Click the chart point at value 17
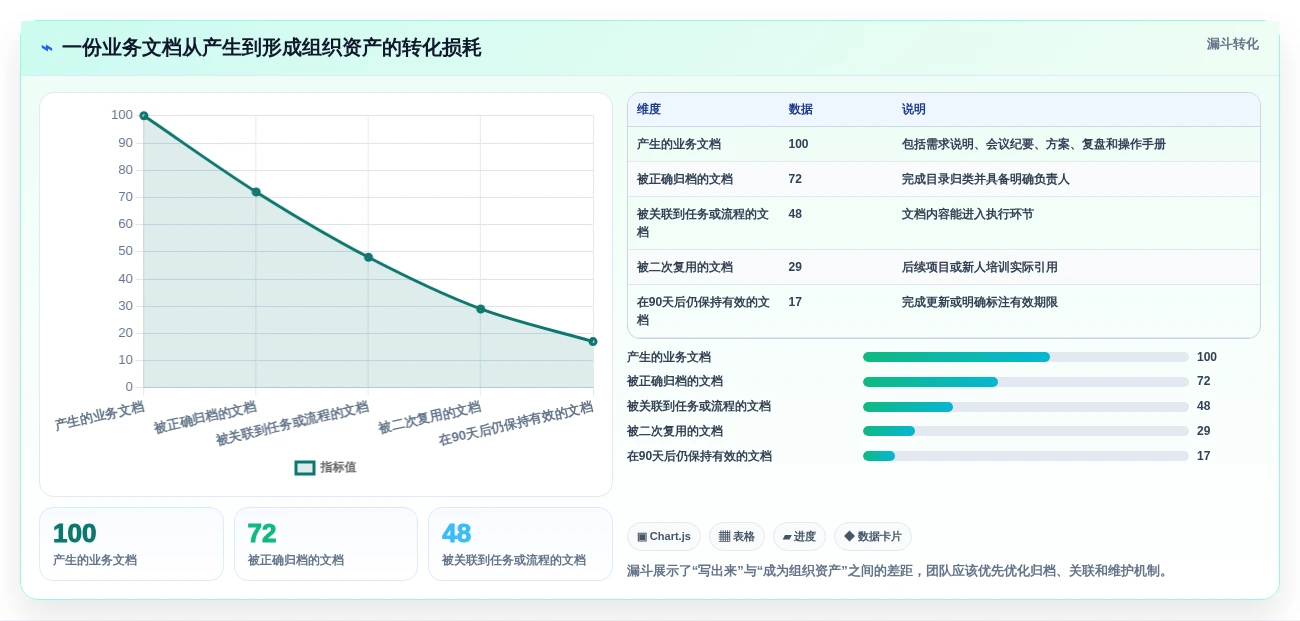 [593, 341]
